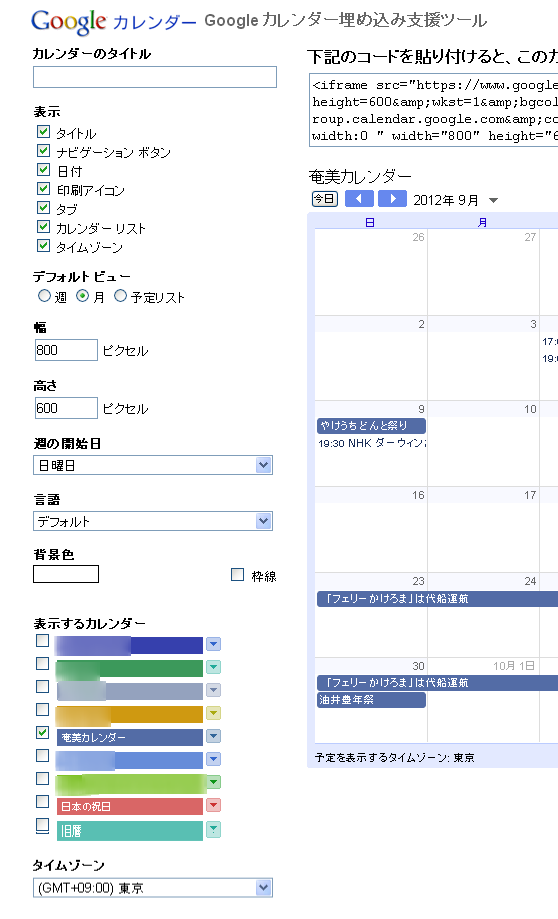558x919 pixels.
Task: Open the 2012年 9月 date picker arrow
Action: [x=494, y=200]
